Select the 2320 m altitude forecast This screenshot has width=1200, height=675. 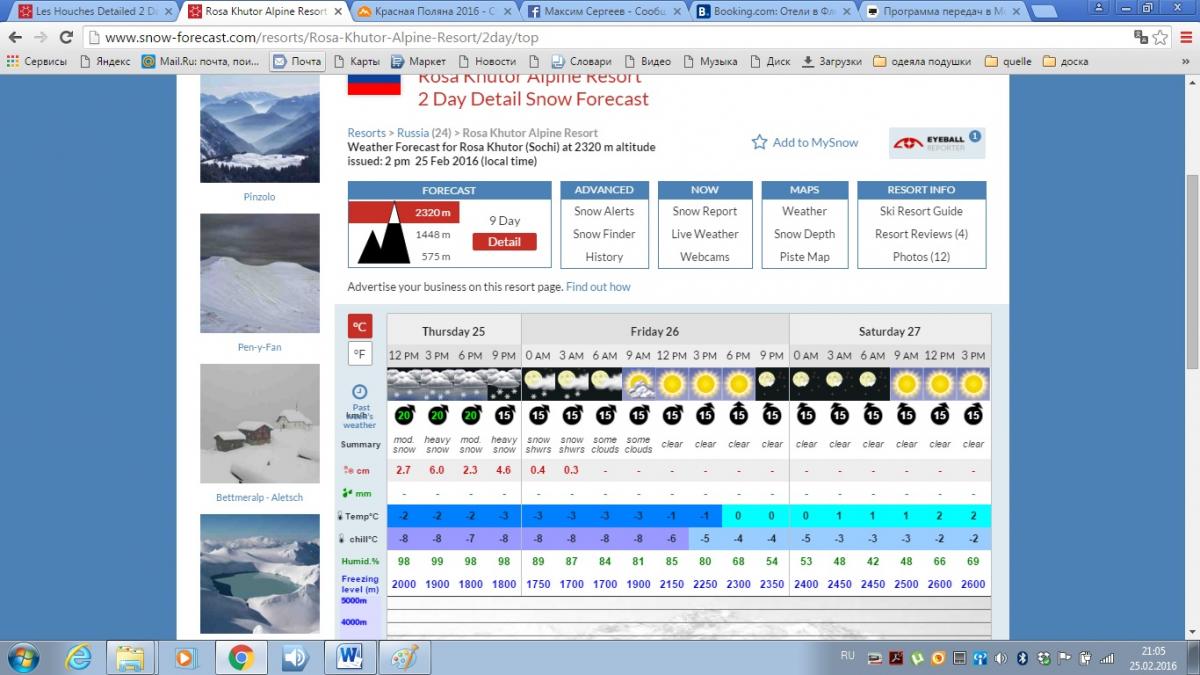[433, 212]
